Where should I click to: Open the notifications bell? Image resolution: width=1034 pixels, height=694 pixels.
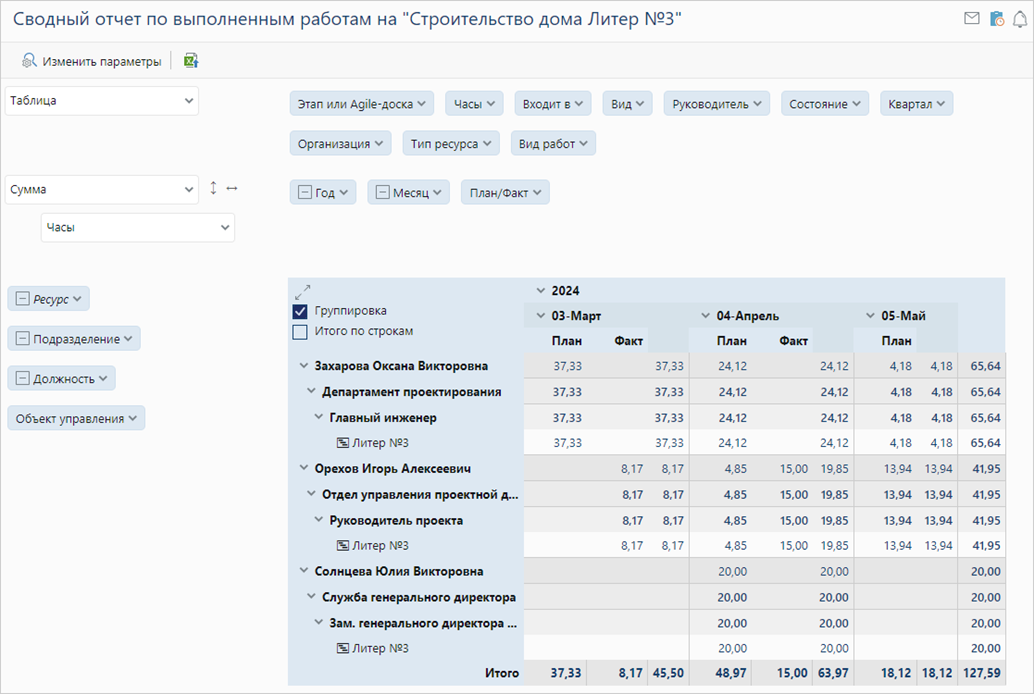[1019, 19]
